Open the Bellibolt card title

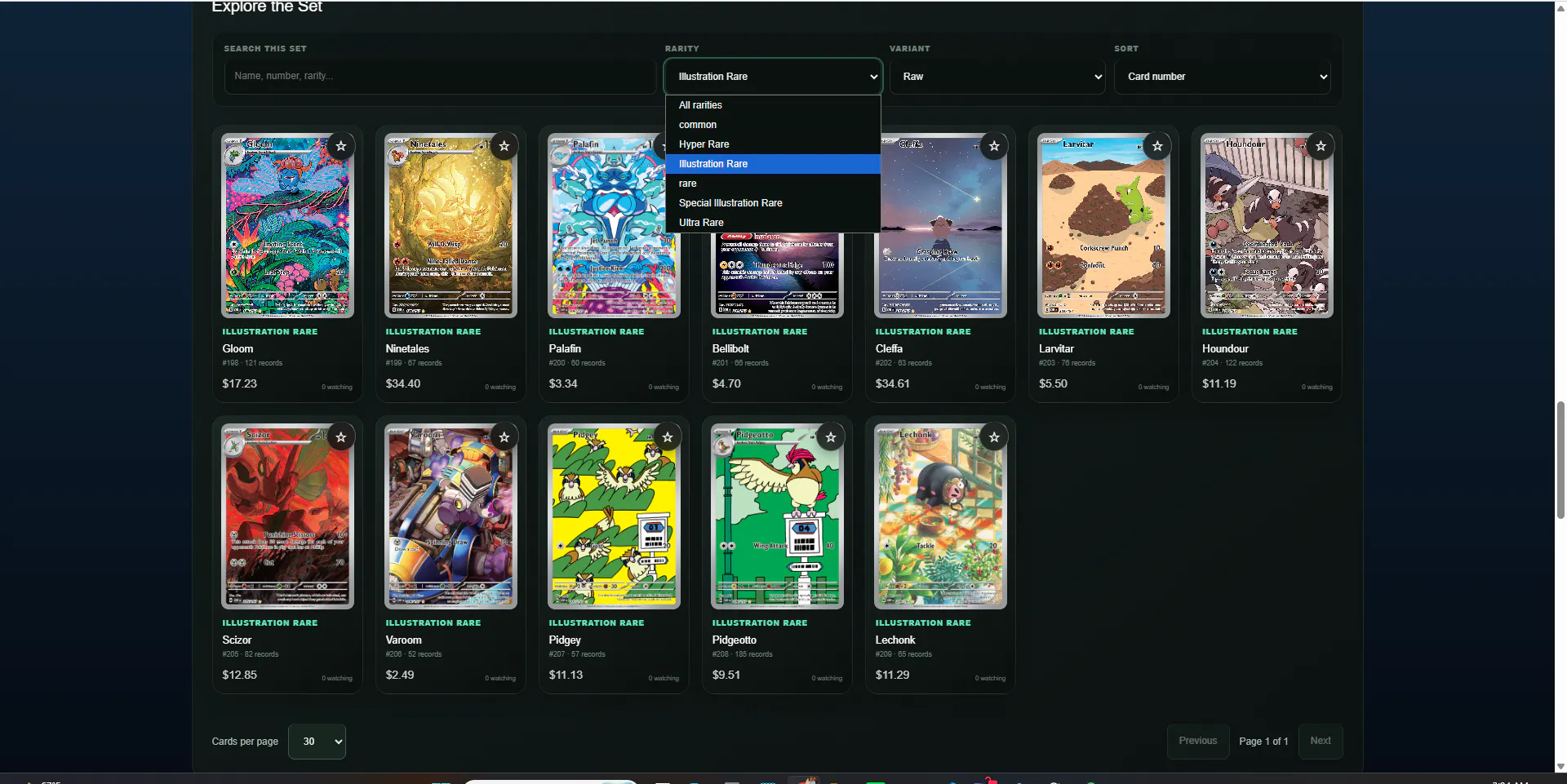[730, 349]
